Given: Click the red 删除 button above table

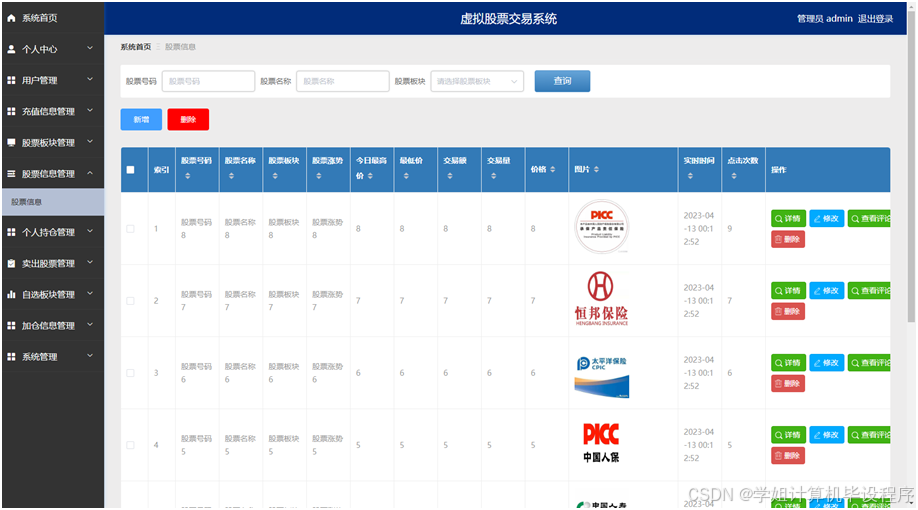Looking at the screenshot, I should click(188, 119).
